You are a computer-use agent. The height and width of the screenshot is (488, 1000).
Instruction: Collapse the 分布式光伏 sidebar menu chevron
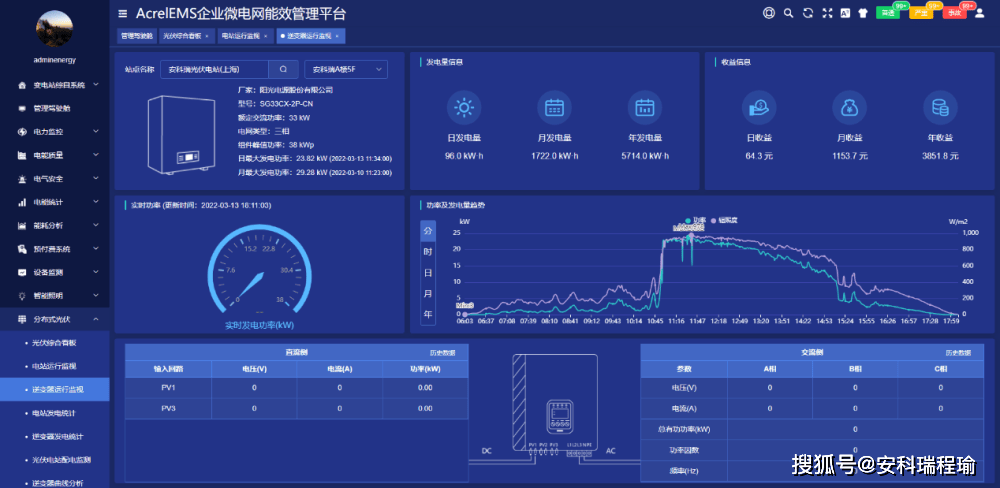click(96, 319)
